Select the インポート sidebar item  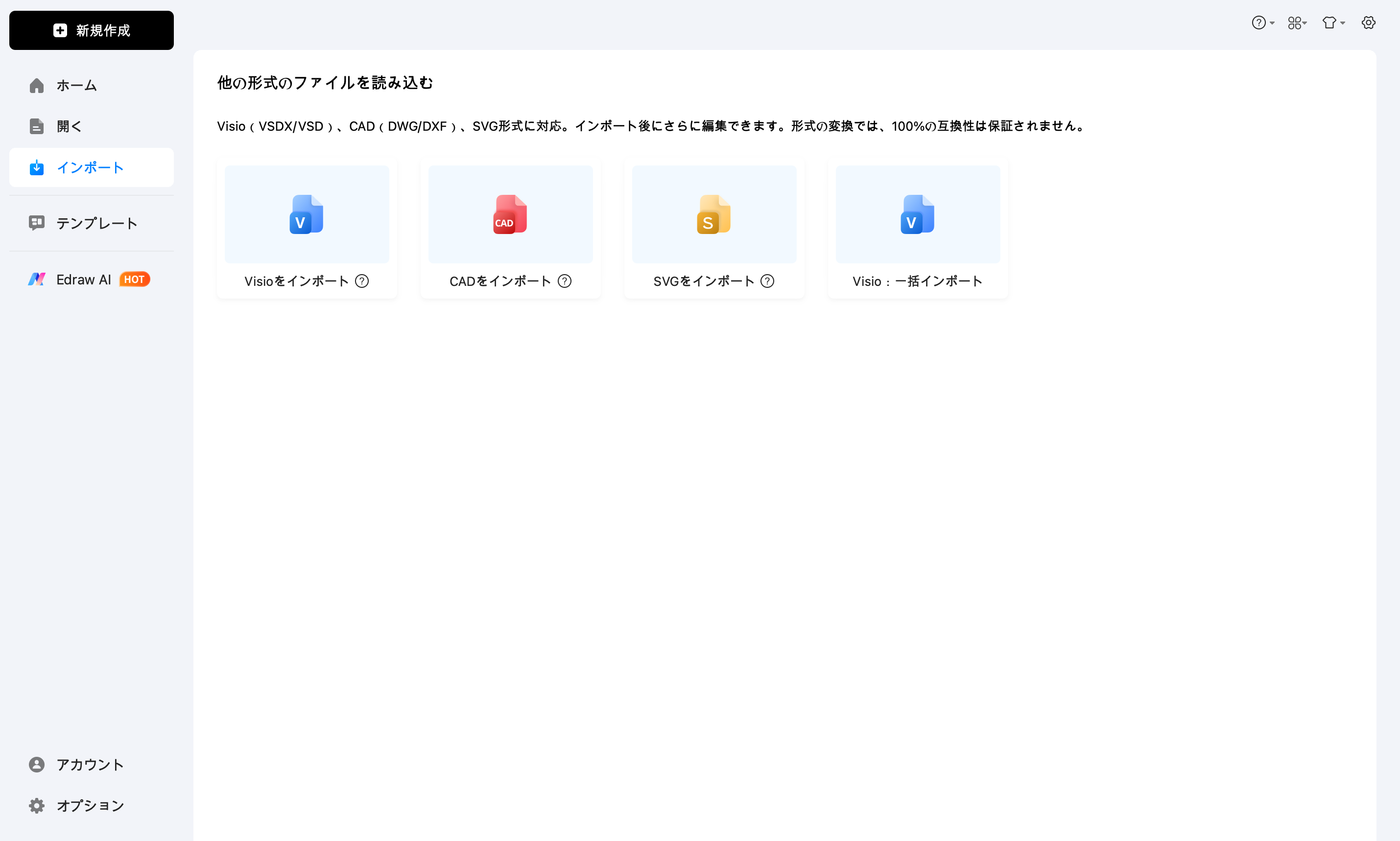pos(91,168)
